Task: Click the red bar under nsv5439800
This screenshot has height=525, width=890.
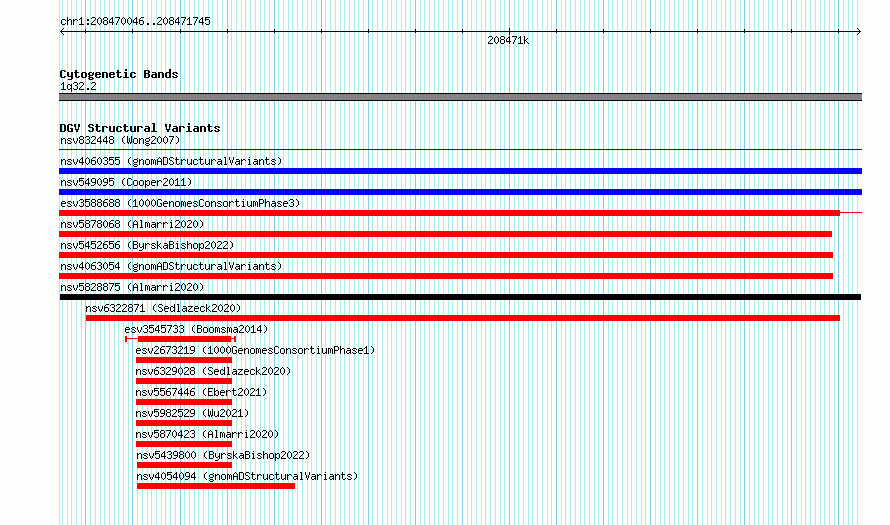Action: (184, 465)
